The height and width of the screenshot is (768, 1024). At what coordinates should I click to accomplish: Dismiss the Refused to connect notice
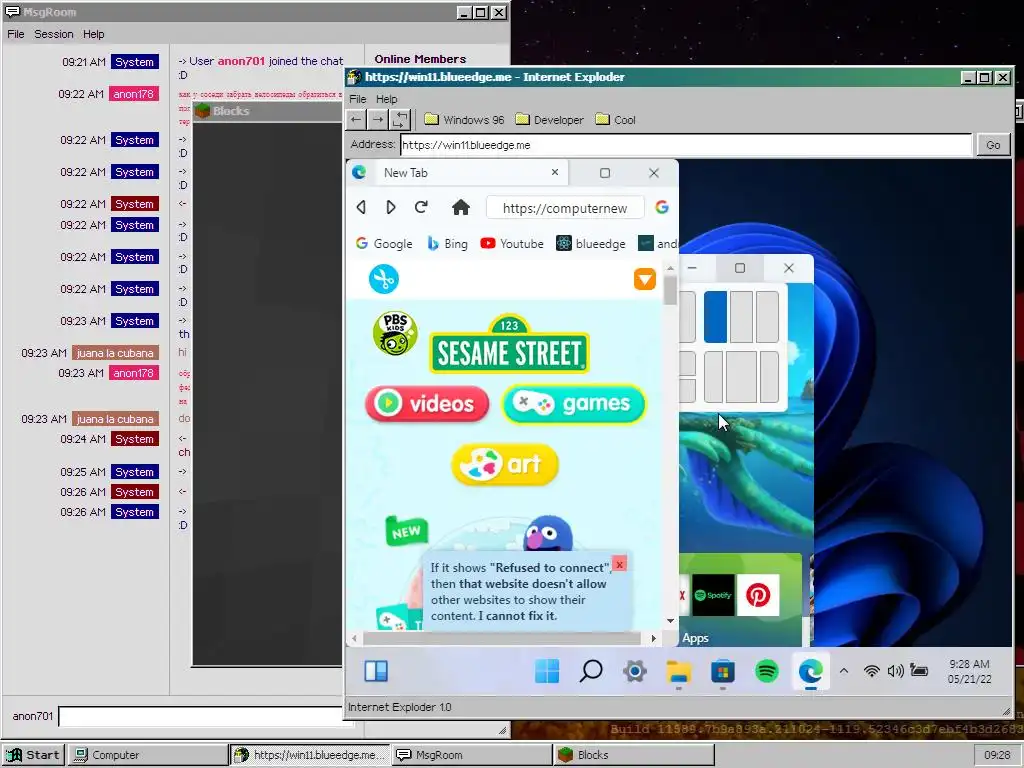click(620, 564)
